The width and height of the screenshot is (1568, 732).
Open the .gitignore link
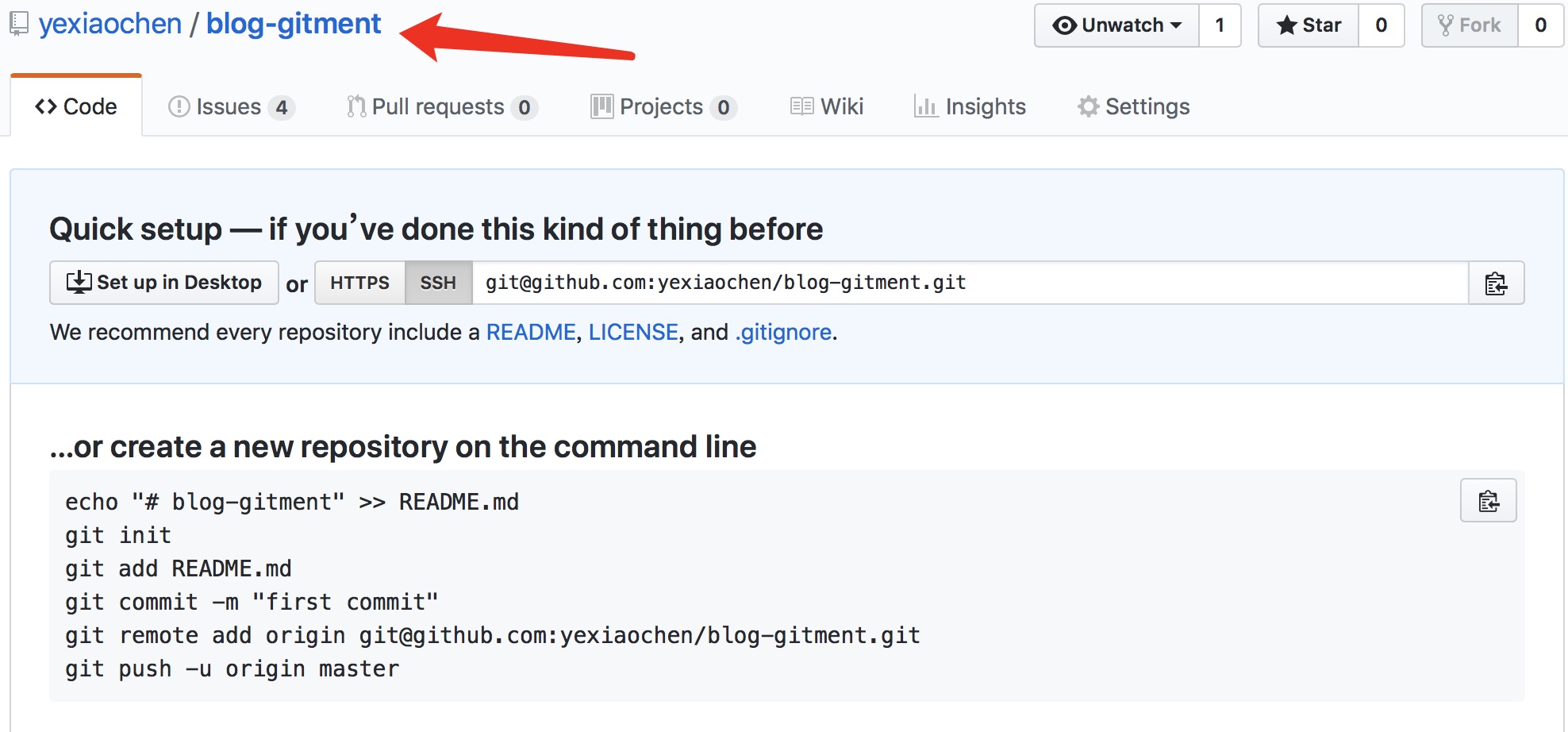click(783, 332)
